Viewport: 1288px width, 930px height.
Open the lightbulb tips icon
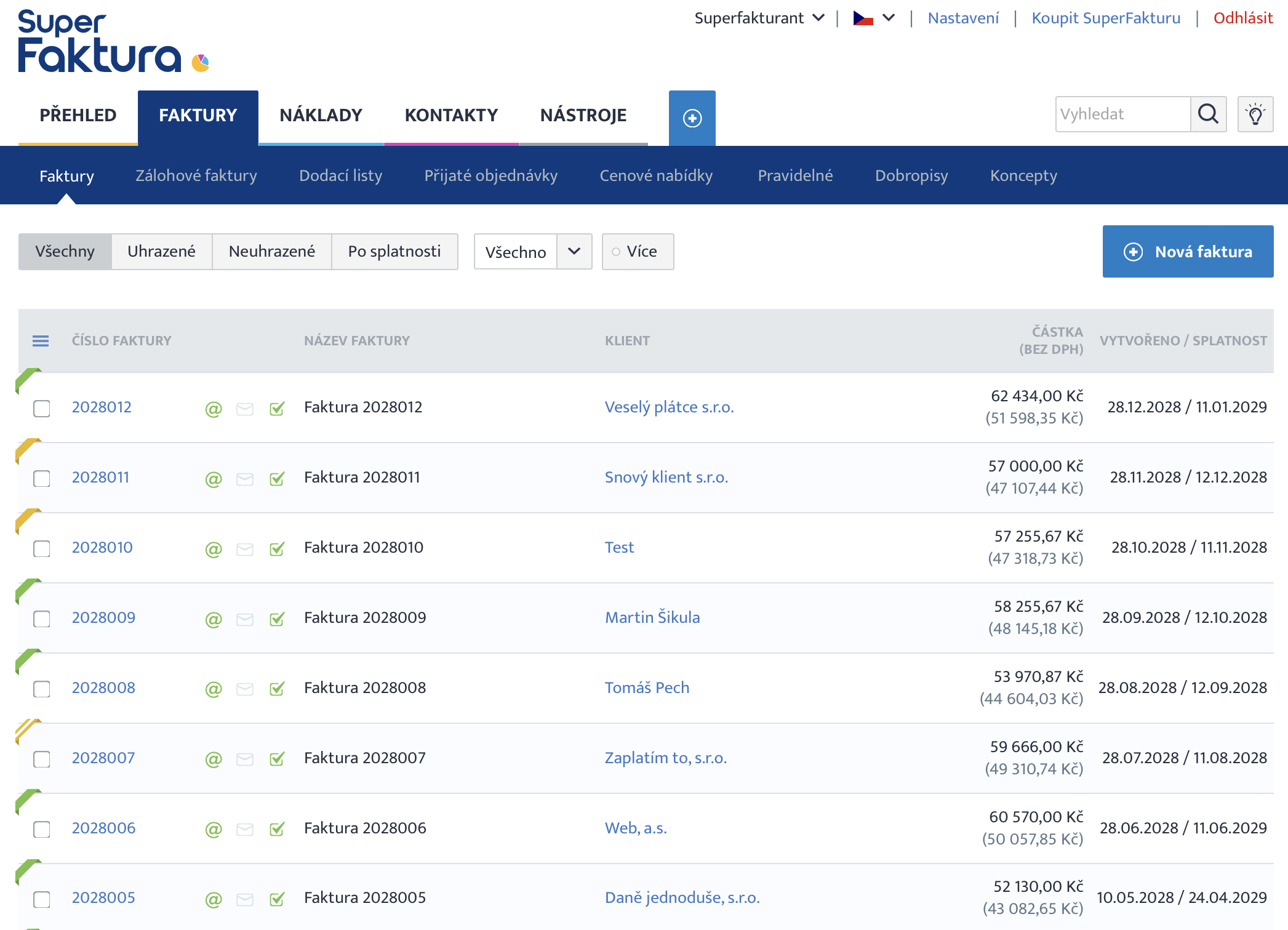pyautogui.click(x=1255, y=114)
